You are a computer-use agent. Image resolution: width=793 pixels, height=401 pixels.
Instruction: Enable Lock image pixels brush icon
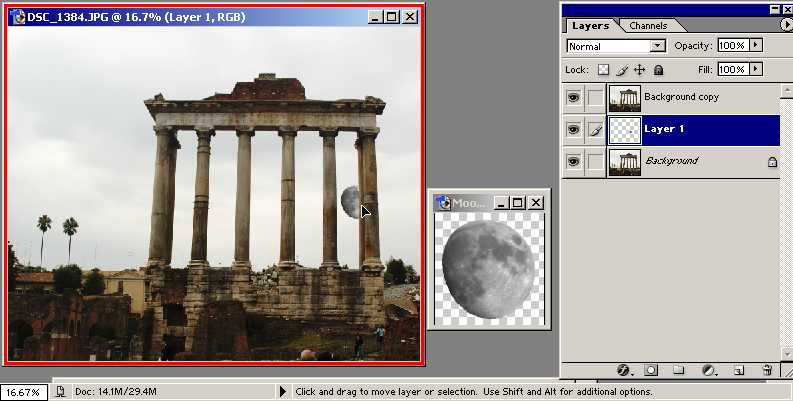pos(621,70)
